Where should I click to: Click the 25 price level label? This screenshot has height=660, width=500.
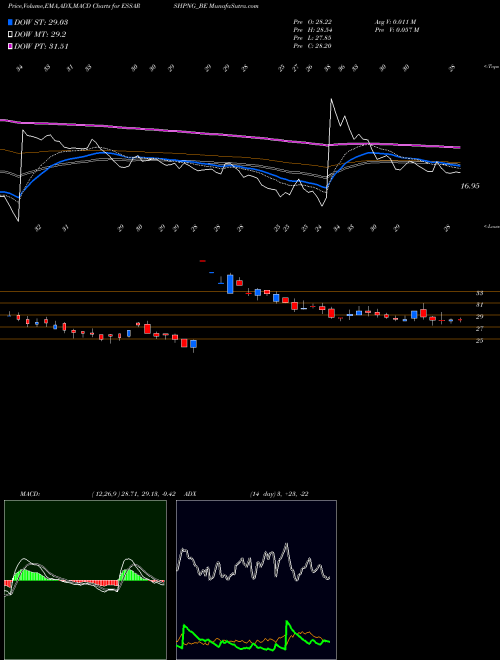479,341
